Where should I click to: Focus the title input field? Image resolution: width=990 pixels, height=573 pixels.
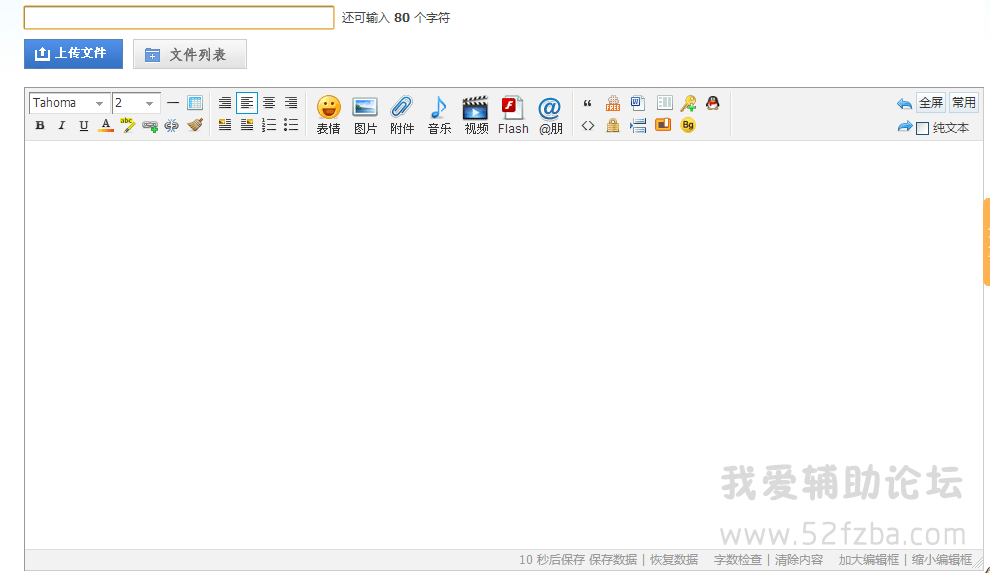[179, 18]
